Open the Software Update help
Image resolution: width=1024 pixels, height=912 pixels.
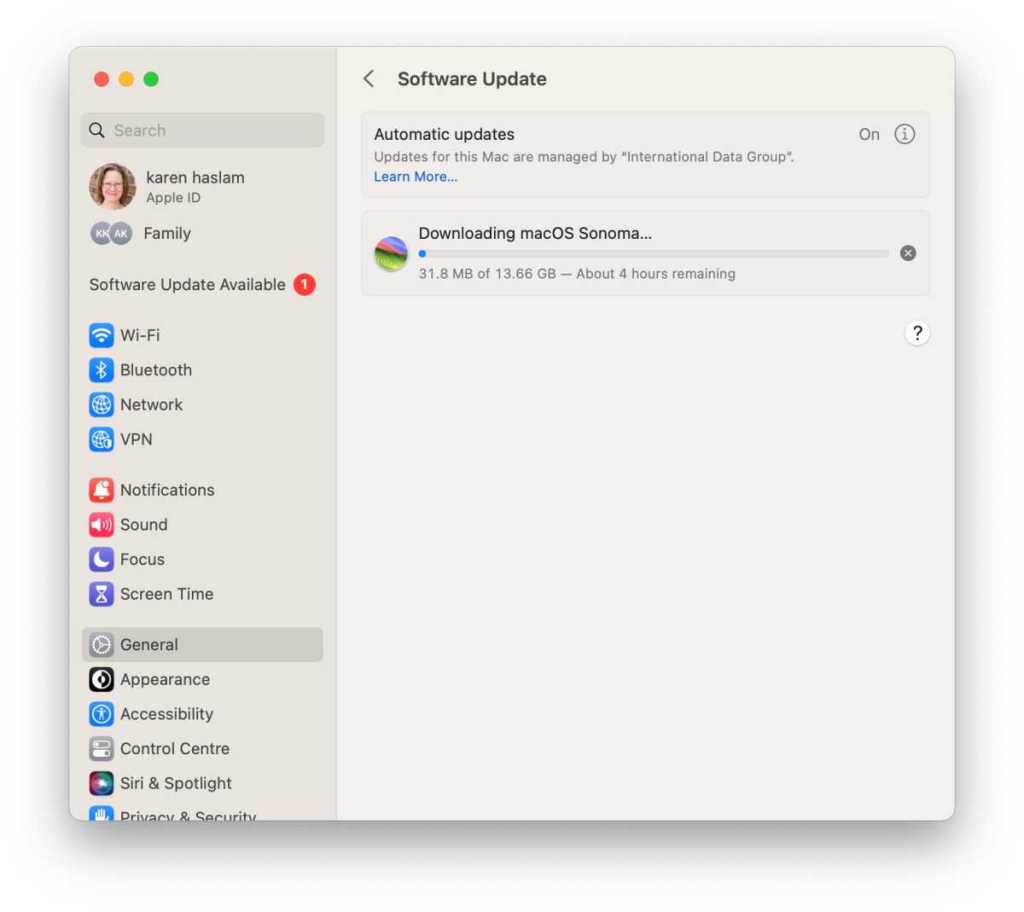click(x=917, y=333)
